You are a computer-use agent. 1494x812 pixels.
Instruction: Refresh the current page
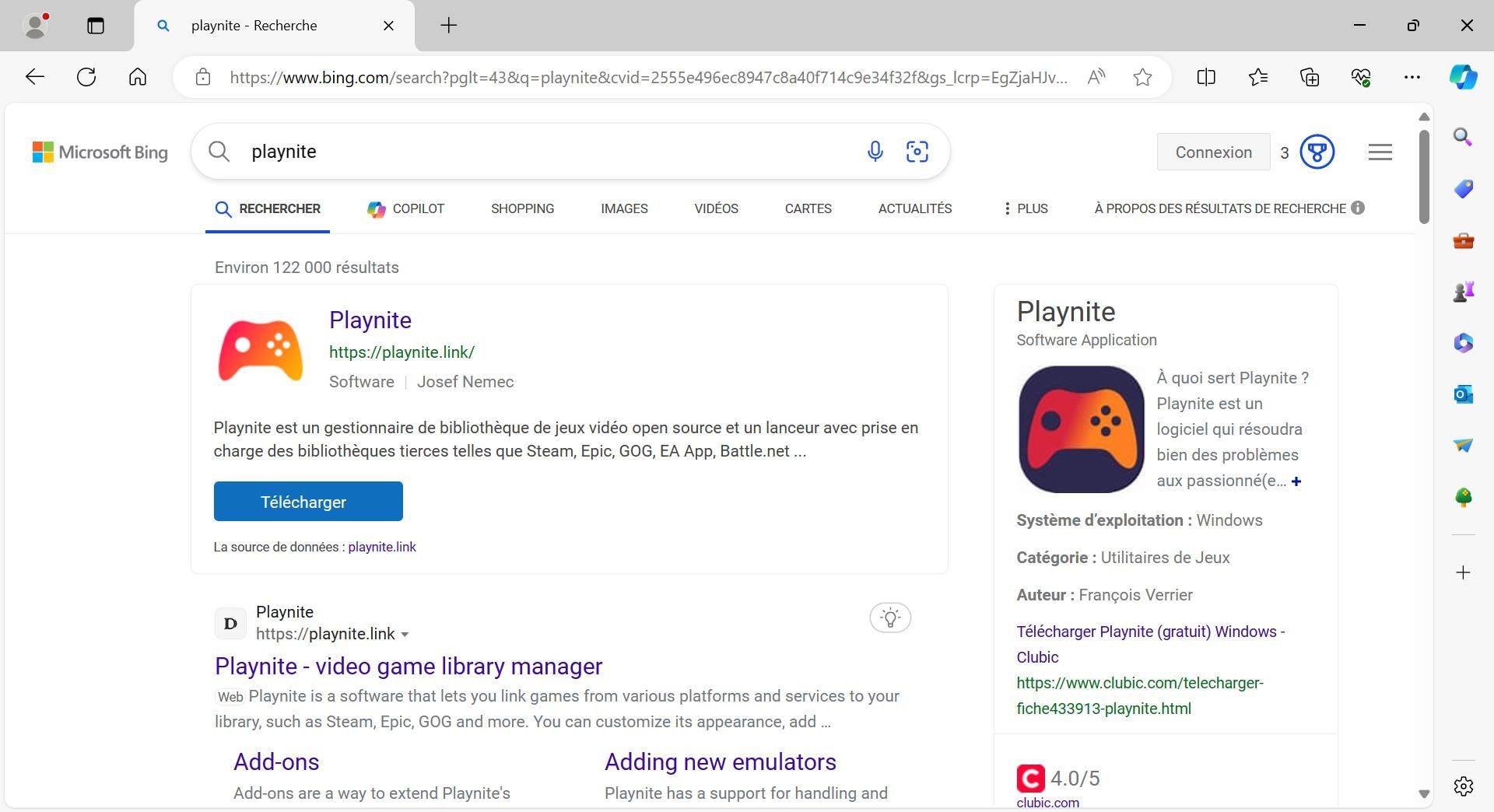pos(86,77)
